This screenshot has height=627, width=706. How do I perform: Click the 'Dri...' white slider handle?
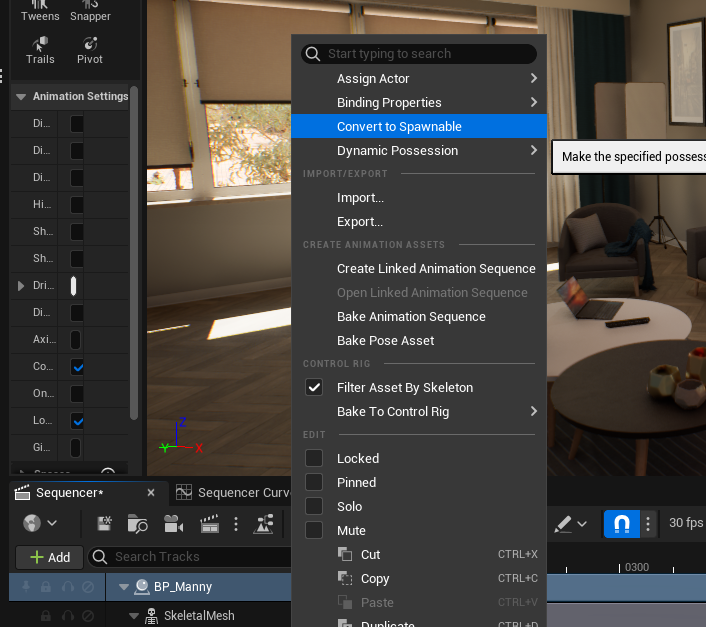pos(73,286)
